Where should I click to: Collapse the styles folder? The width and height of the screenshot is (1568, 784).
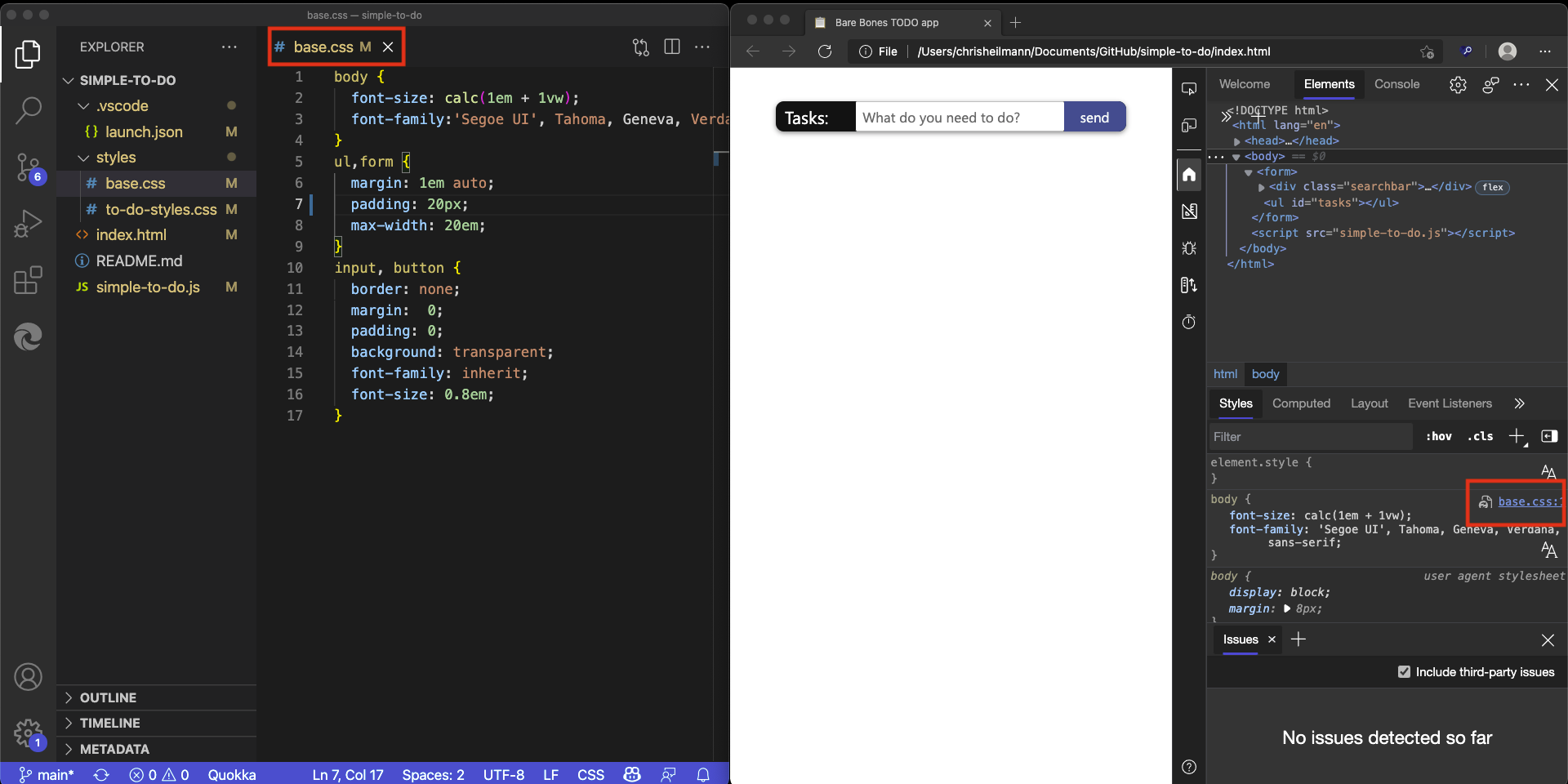point(84,158)
